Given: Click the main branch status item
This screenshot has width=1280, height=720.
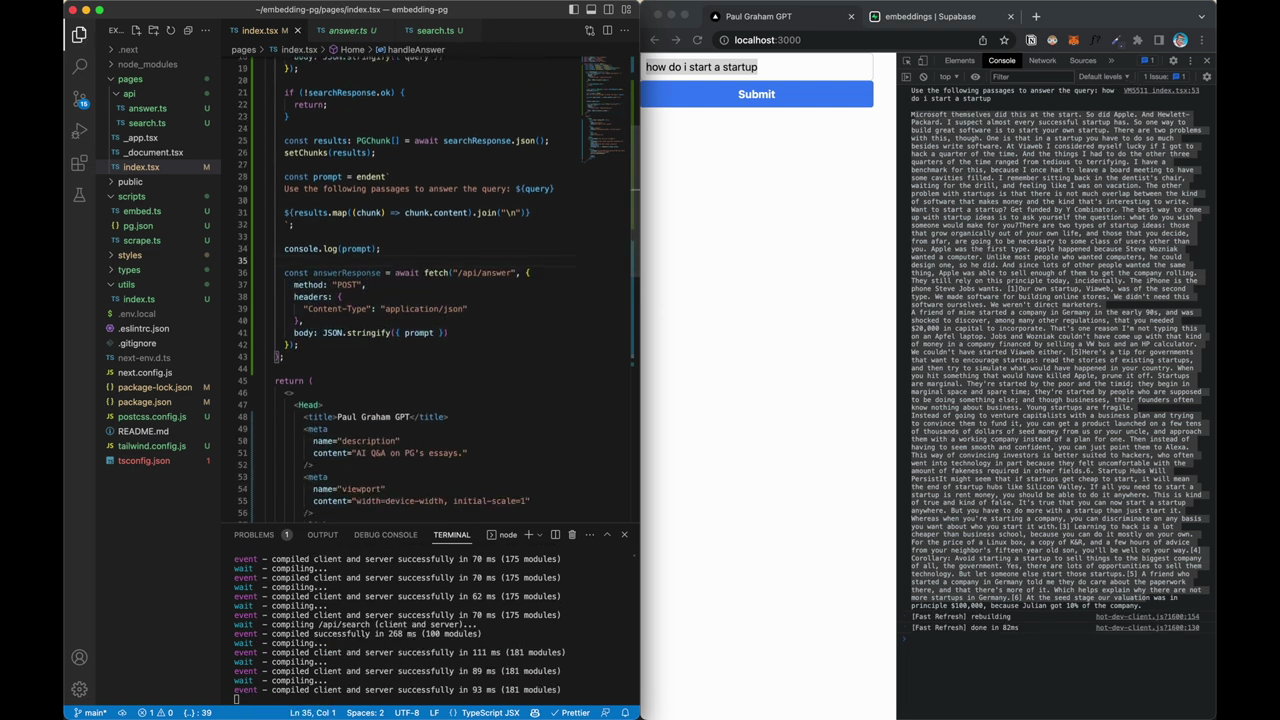Looking at the screenshot, I should pyautogui.click(x=89, y=713).
